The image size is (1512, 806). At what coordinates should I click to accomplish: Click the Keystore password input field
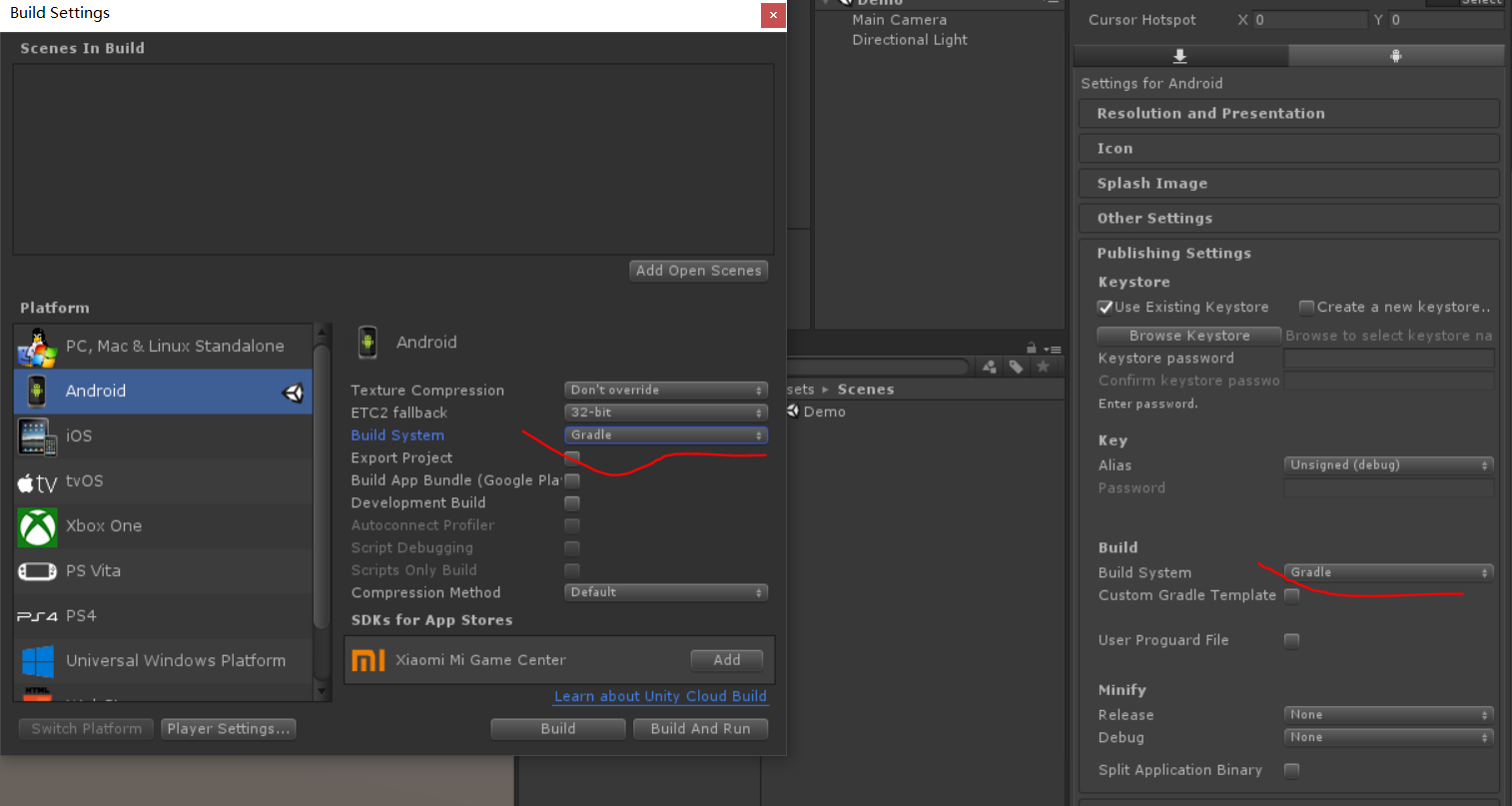[x=1388, y=358]
